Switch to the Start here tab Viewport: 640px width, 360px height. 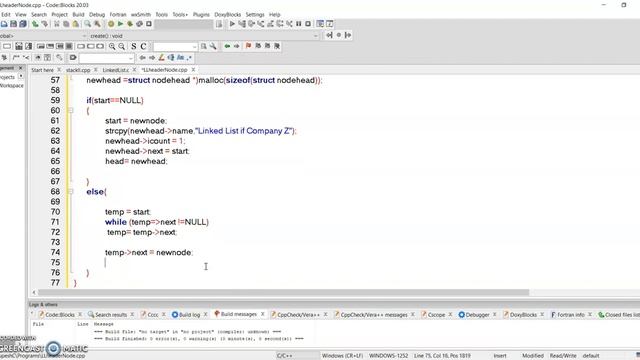click(x=42, y=70)
